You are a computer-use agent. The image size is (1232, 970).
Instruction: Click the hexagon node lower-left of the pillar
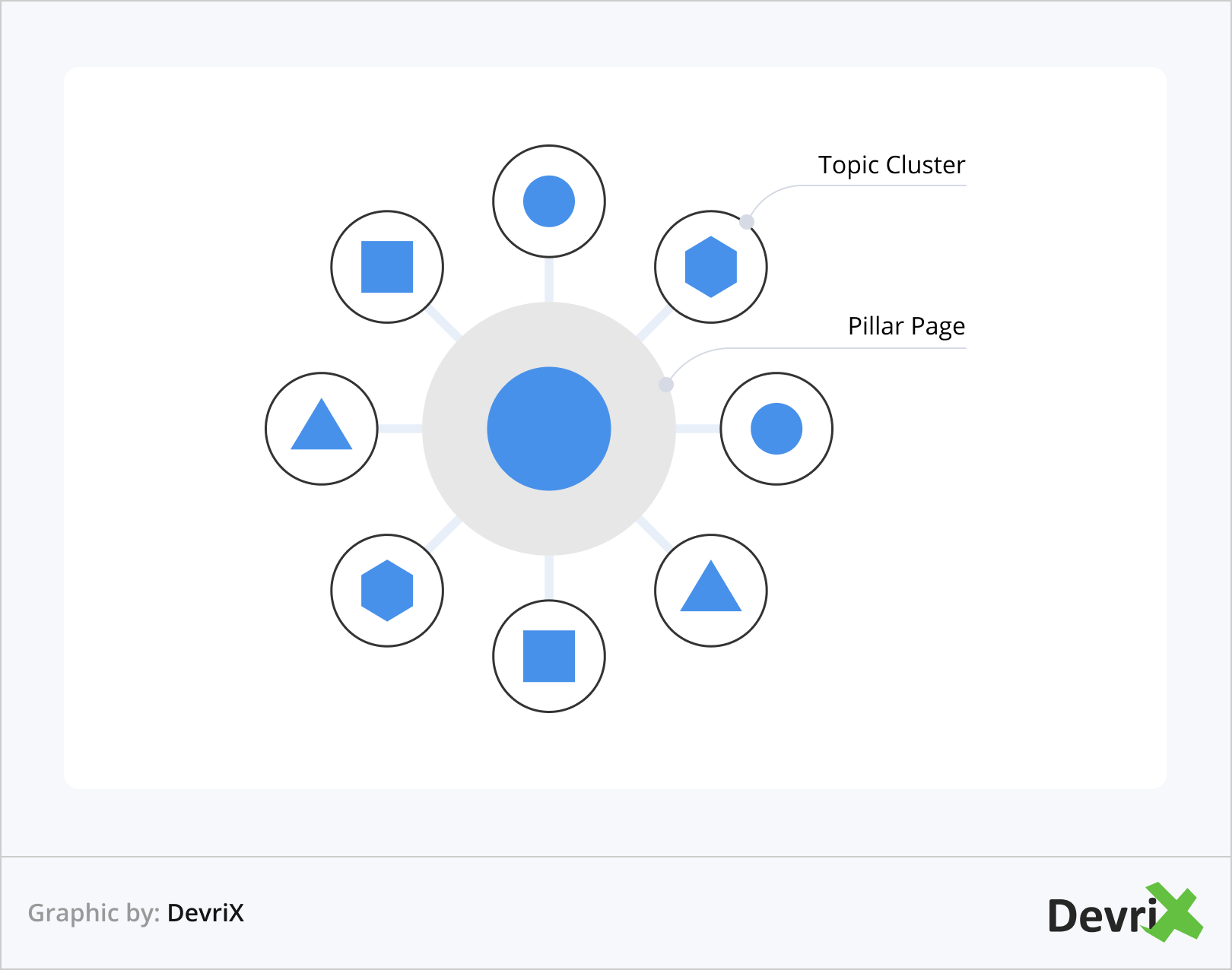tap(387, 591)
